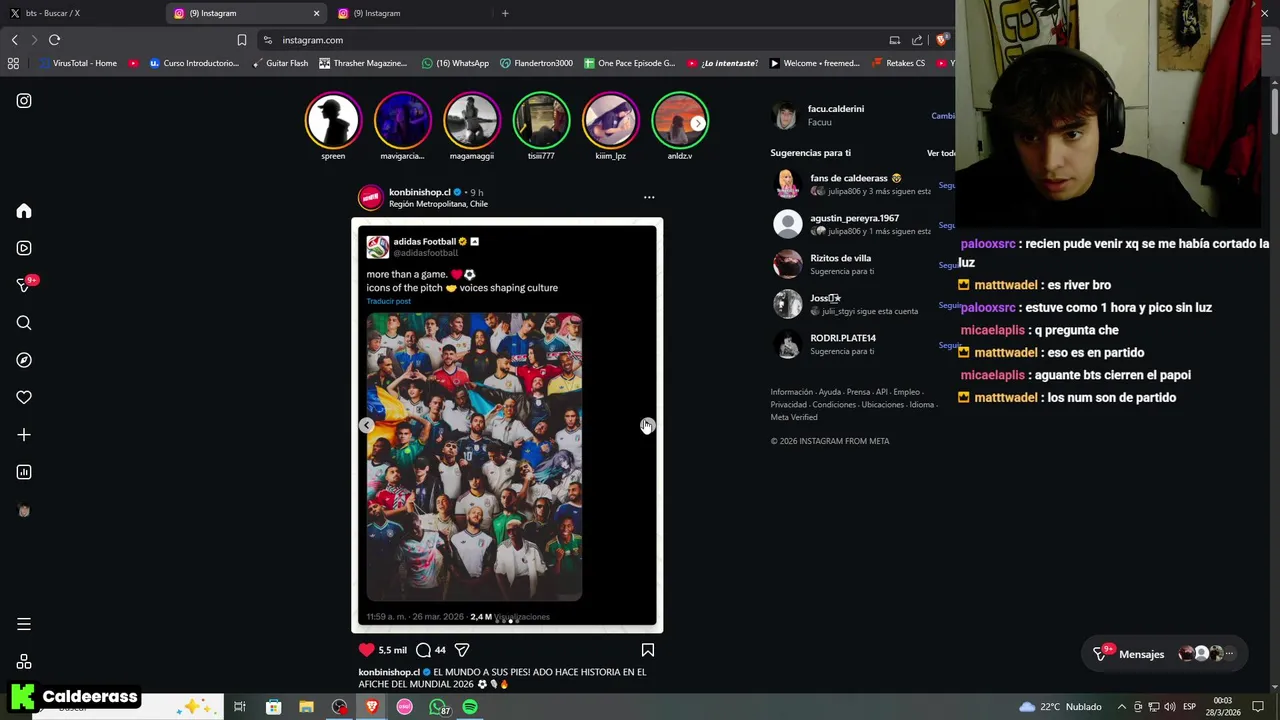Open Flandertron3000 bookmark

click(536, 63)
